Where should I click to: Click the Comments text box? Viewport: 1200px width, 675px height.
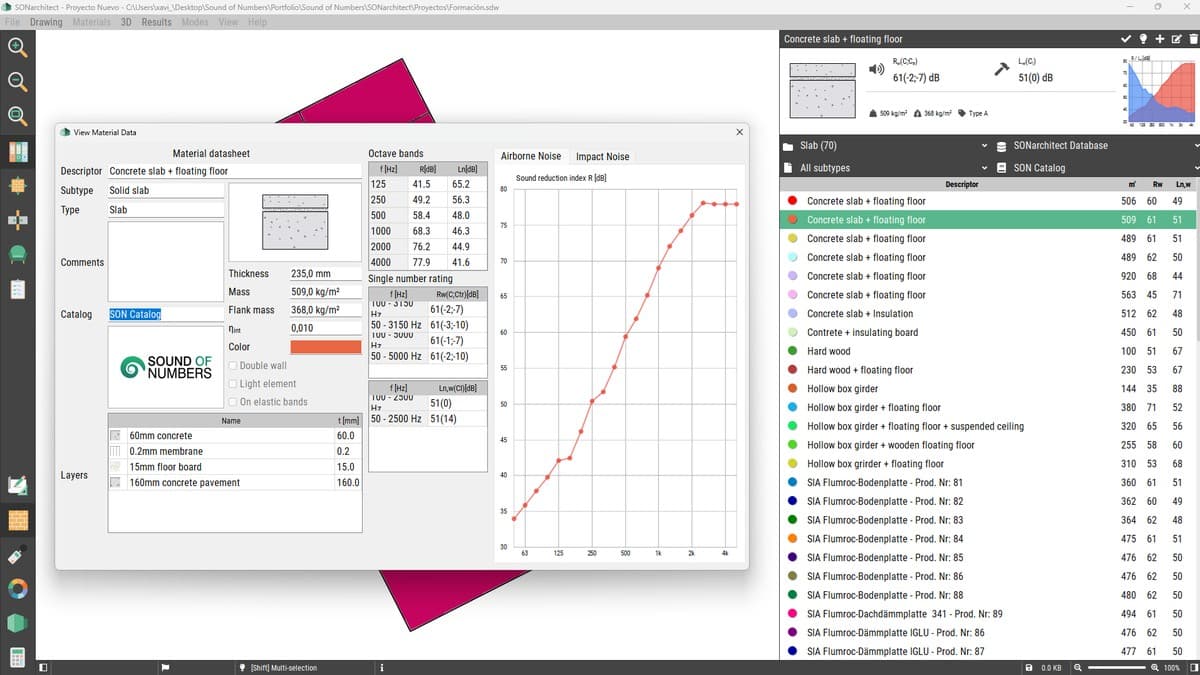tap(166, 262)
